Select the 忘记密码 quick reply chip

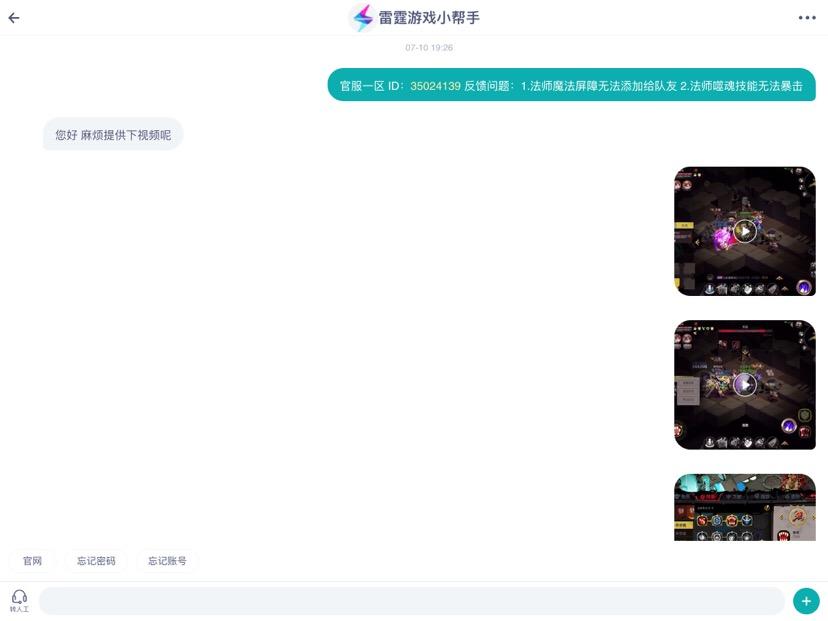tap(96, 561)
